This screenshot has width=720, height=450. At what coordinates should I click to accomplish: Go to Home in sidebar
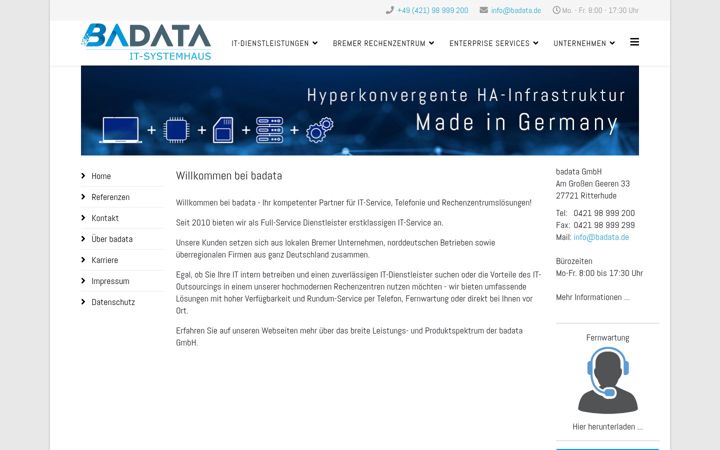[x=101, y=176]
